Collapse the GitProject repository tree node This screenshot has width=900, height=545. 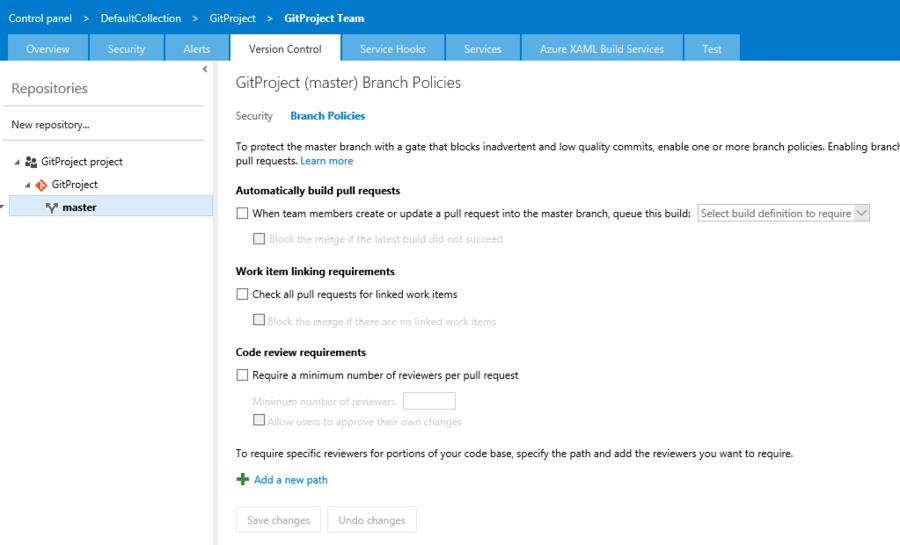point(28,185)
